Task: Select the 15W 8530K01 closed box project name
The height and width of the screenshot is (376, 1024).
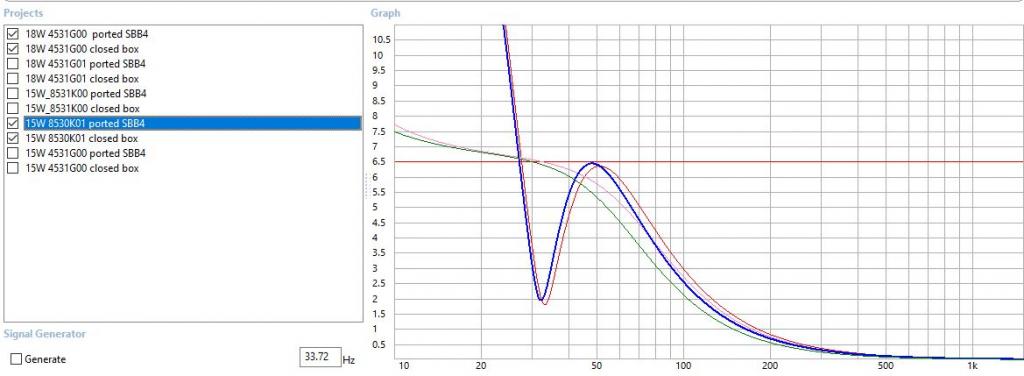Action: tap(82, 138)
